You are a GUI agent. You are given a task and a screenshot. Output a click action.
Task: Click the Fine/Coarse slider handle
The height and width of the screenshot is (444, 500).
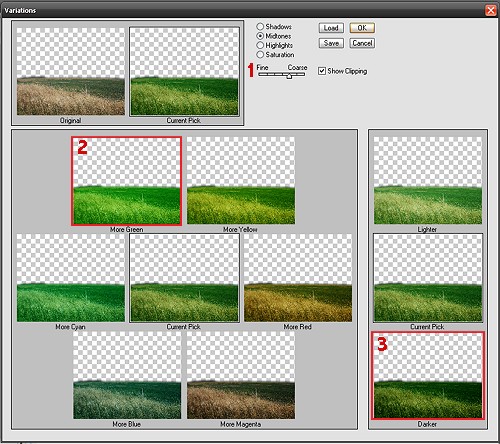click(289, 76)
